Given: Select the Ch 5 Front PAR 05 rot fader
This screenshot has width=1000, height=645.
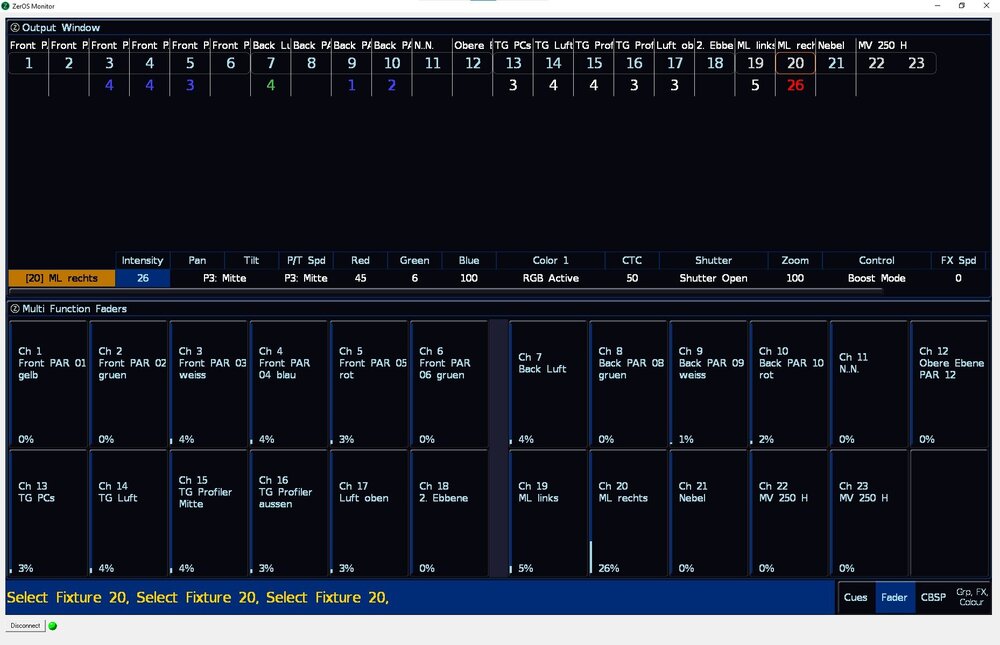Looking at the screenshot, I should pyautogui.click(x=369, y=384).
